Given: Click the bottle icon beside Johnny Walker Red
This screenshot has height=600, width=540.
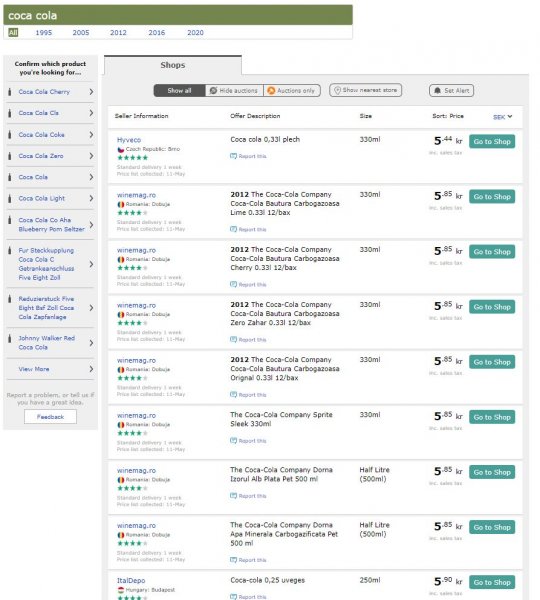Looking at the screenshot, I should pos(10,338).
